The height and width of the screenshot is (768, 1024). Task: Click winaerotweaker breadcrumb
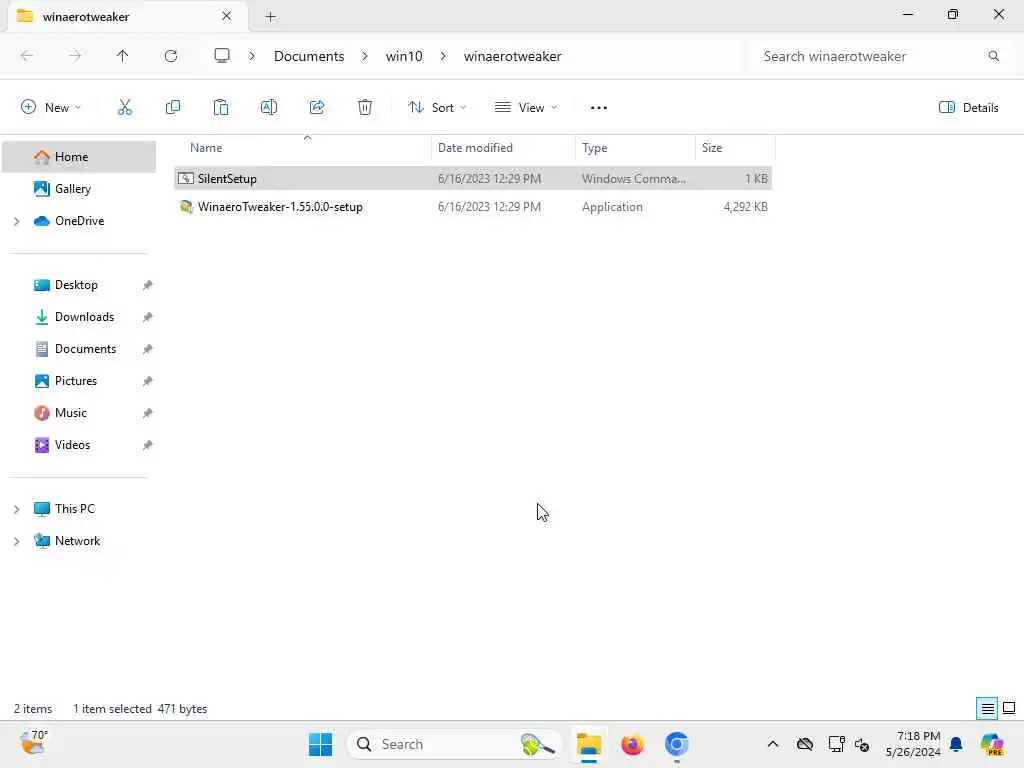click(x=513, y=56)
